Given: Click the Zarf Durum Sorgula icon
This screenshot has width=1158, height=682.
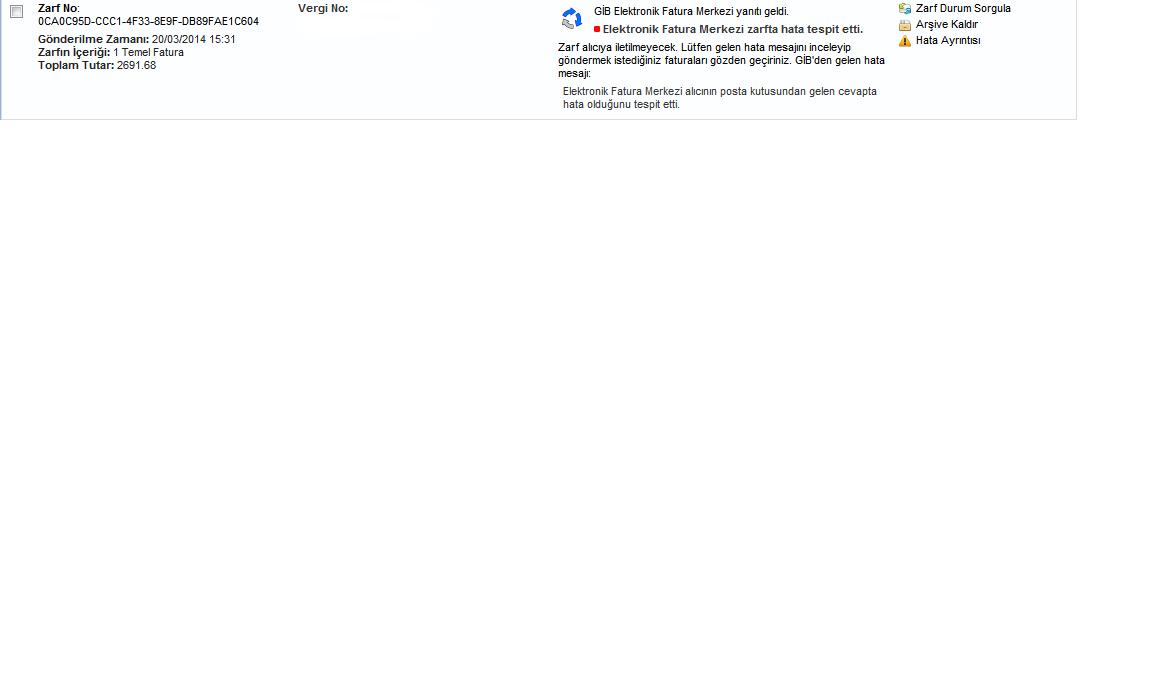Looking at the screenshot, I should (905, 8).
